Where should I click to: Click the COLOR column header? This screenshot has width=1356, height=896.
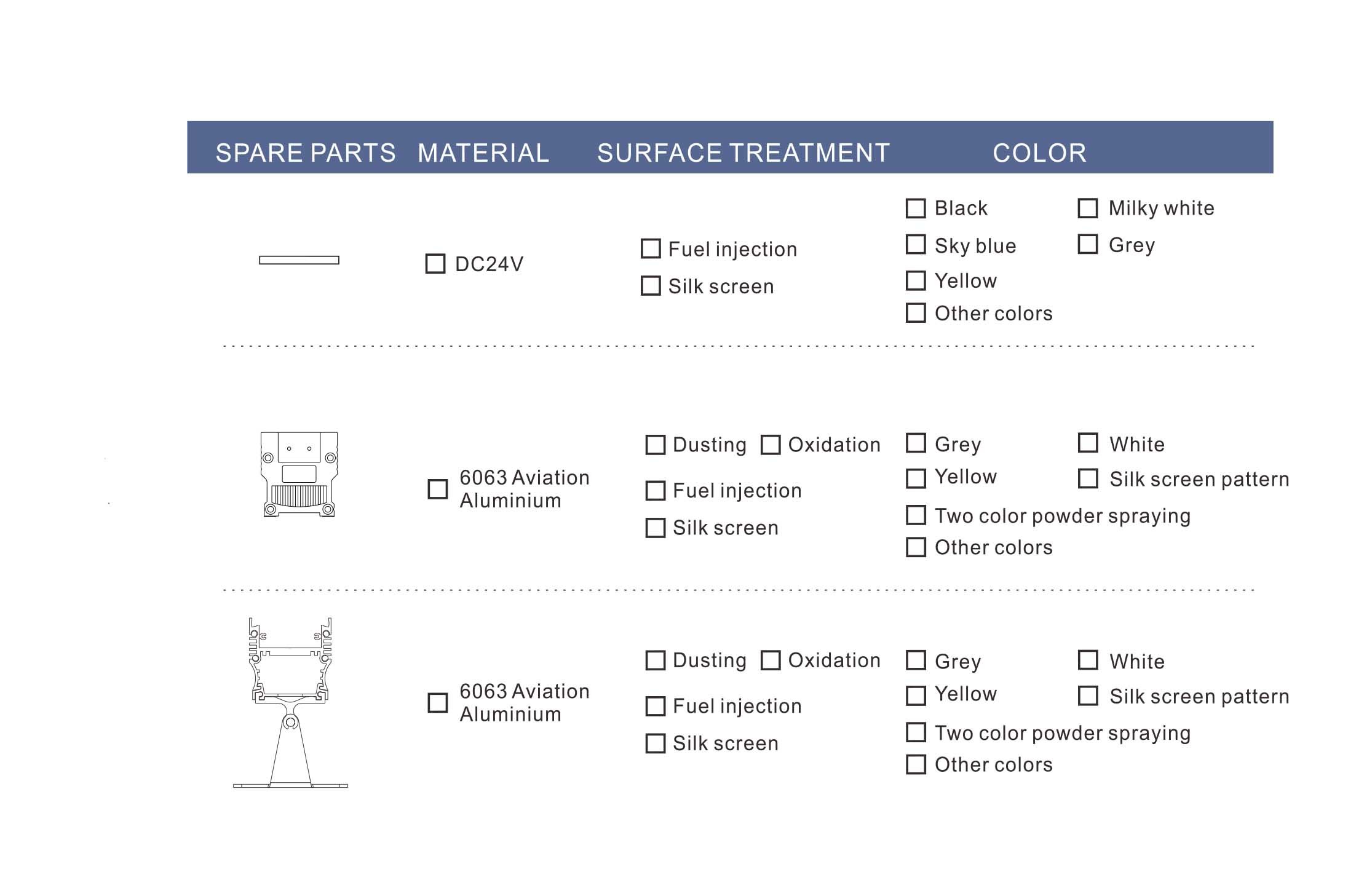click(1039, 153)
